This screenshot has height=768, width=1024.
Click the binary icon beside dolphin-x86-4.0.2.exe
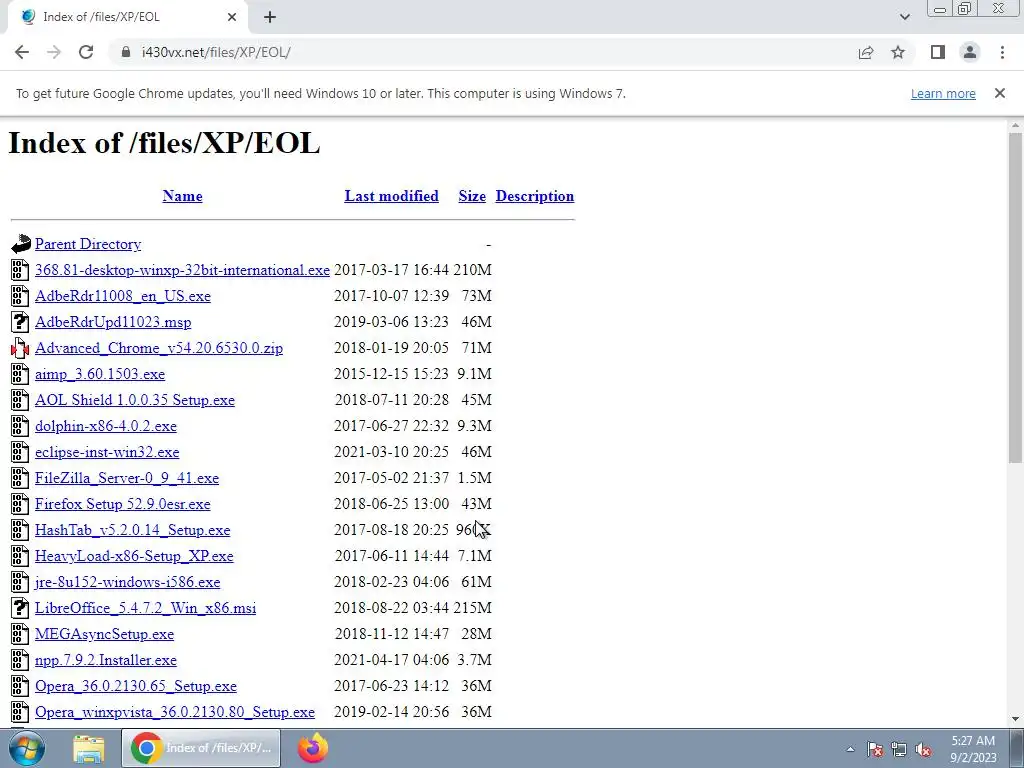(x=20, y=426)
